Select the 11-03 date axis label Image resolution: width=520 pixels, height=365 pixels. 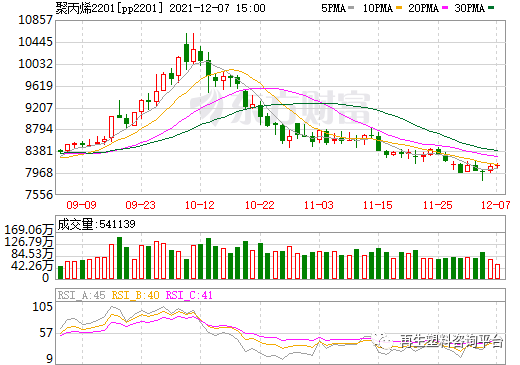pyautogui.click(x=319, y=205)
